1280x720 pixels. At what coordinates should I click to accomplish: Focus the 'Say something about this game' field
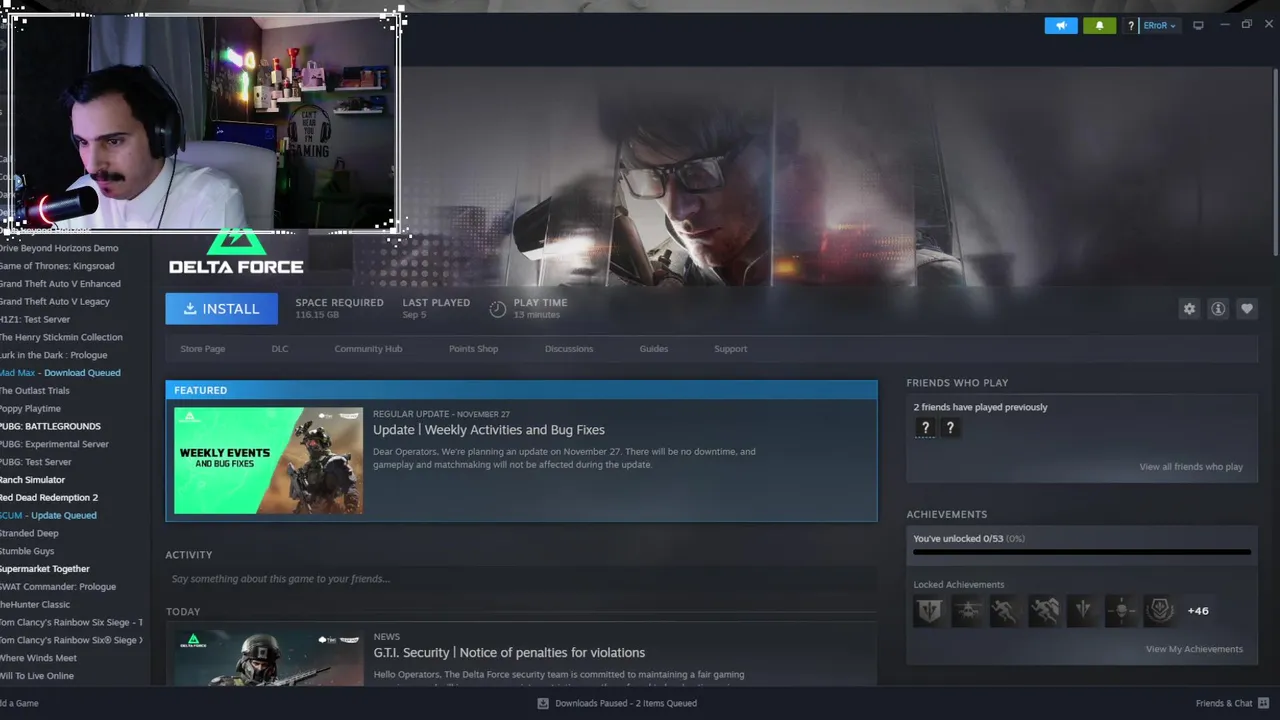click(x=520, y=579)
